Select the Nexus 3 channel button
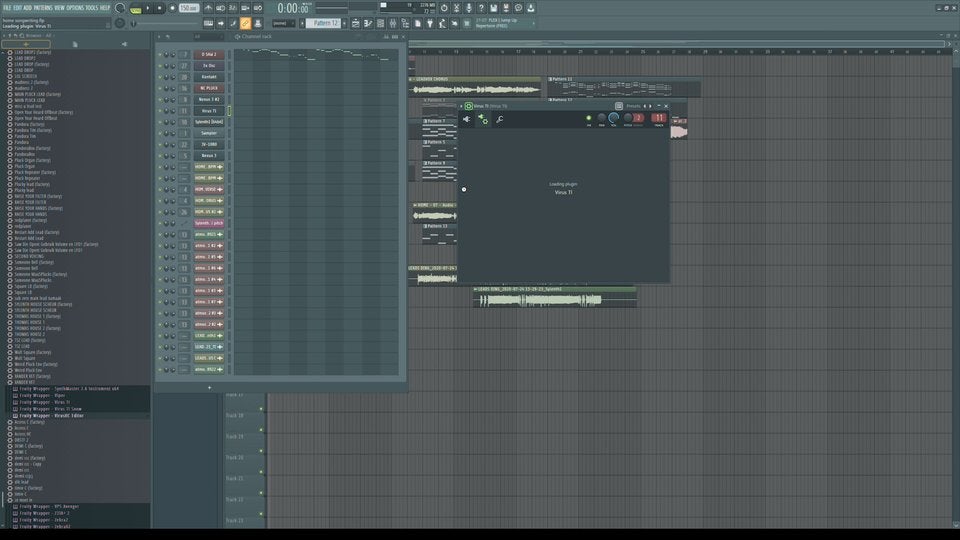Viewport: 960px width, 540px height. pyautogui.click(x=208, y=155)
